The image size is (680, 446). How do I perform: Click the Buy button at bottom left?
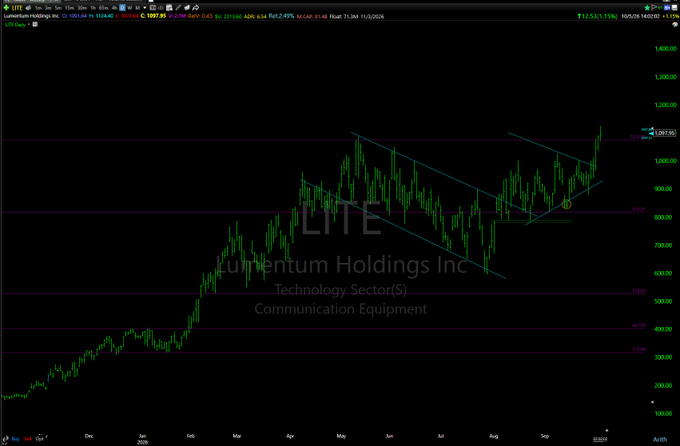tap(16, 439)
